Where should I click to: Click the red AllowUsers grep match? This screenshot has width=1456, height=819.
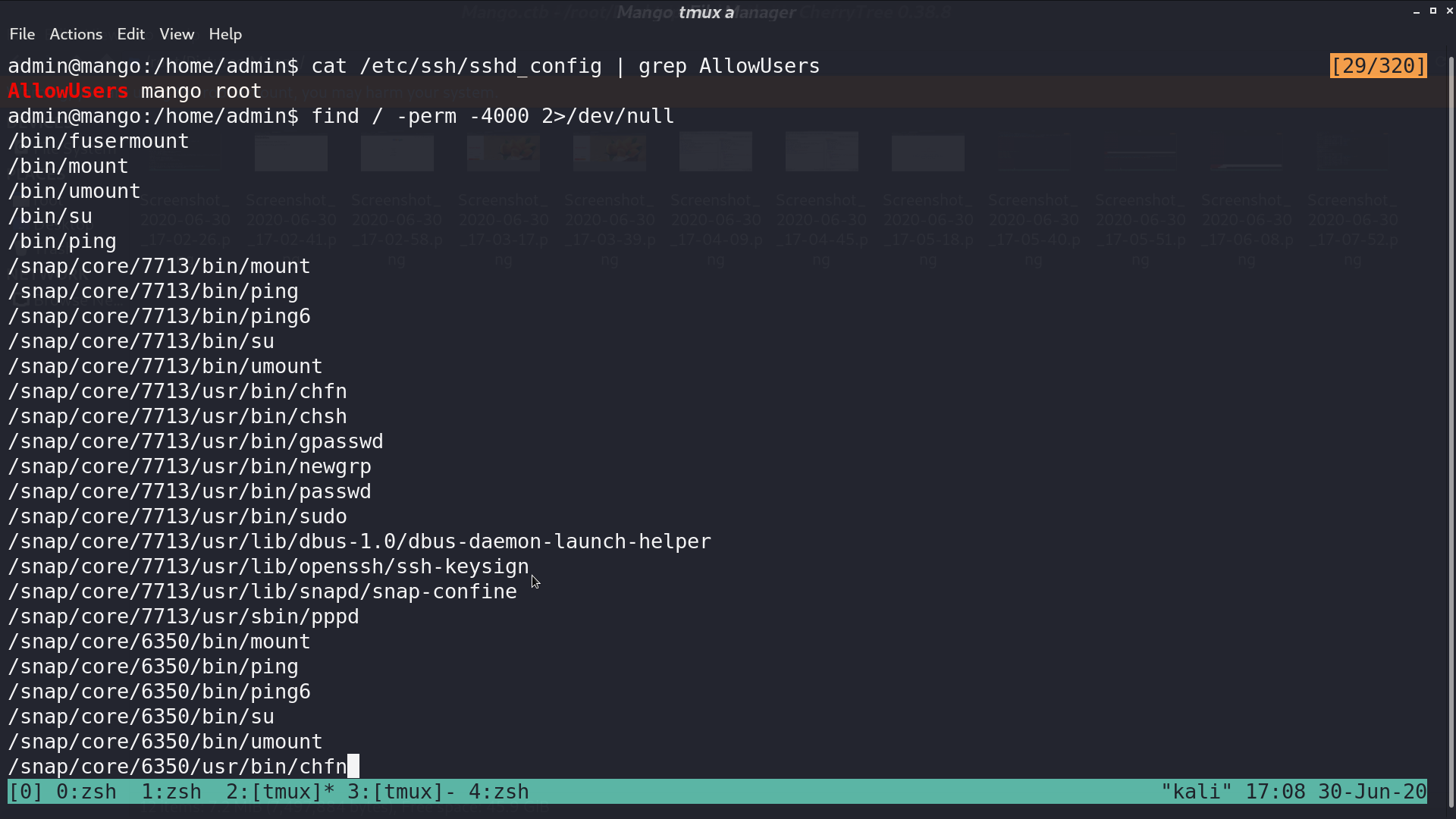[x=68, y=91]
